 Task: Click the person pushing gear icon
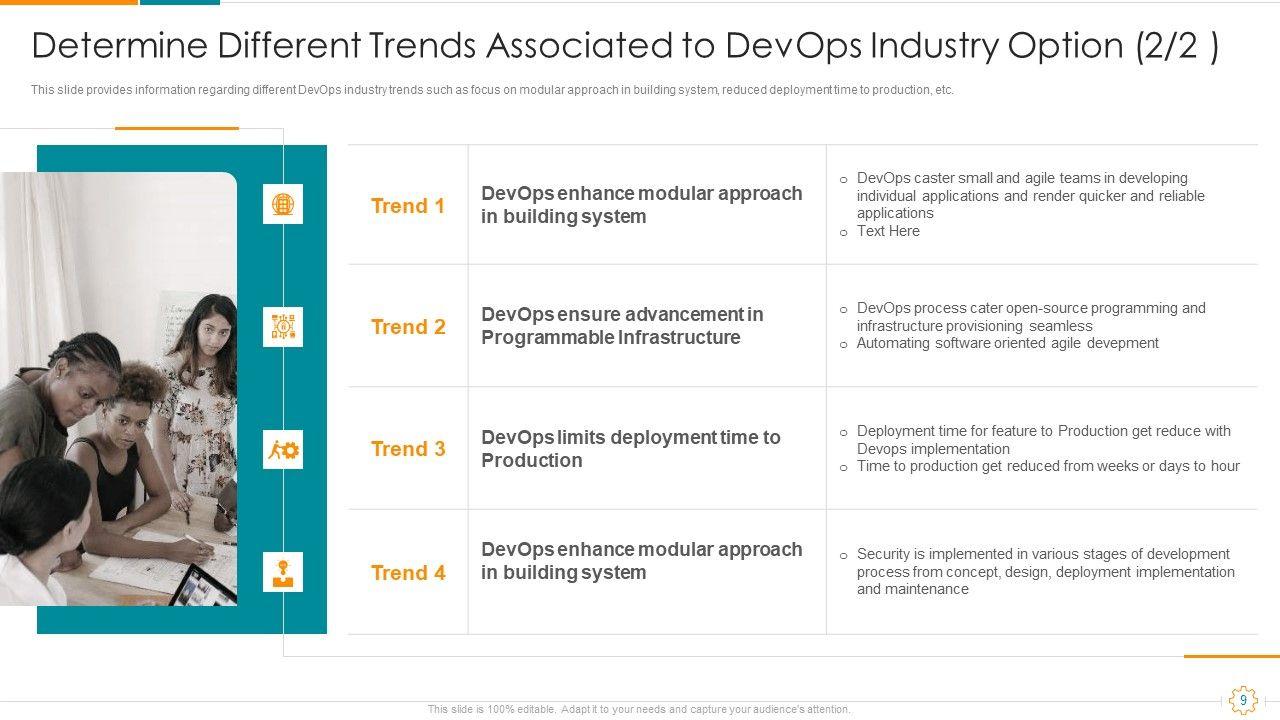tap(283, 450)
